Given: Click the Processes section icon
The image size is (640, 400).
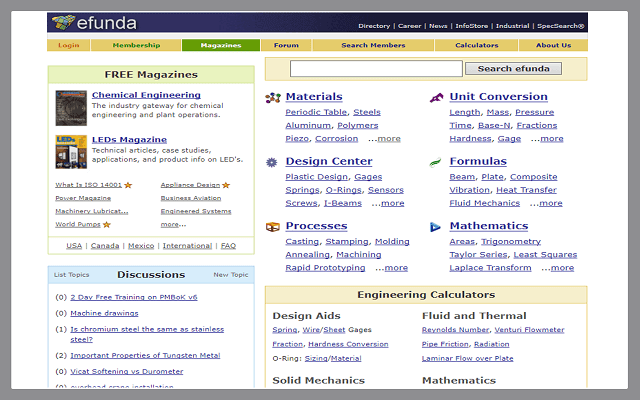Looking at the screenshot, I should (272, 227).
